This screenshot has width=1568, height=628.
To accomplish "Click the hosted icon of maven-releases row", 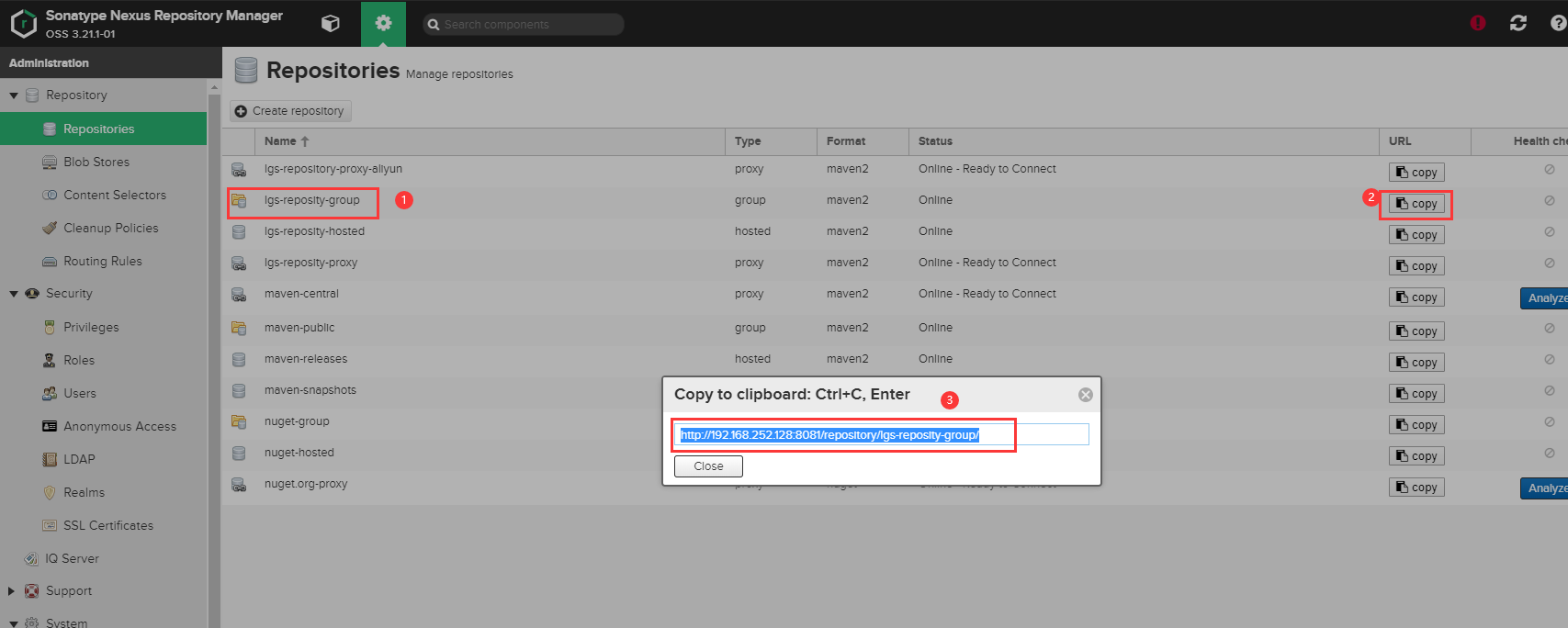I will pos(239,359).
